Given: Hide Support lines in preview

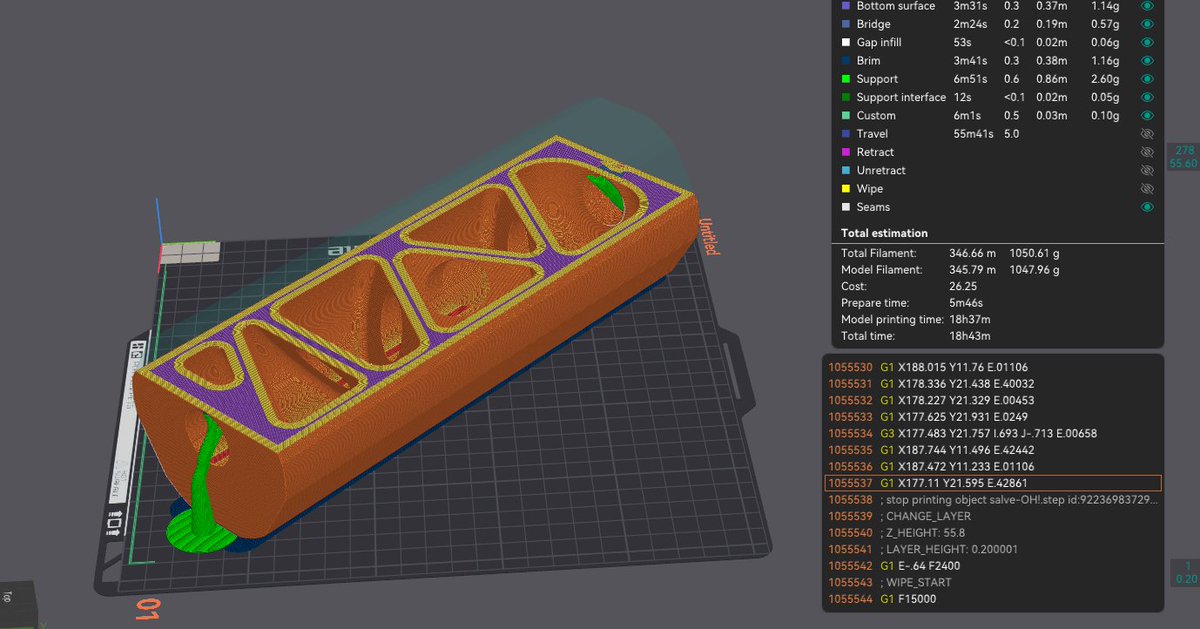Looking at the screenshot, I should (1147, 79).
